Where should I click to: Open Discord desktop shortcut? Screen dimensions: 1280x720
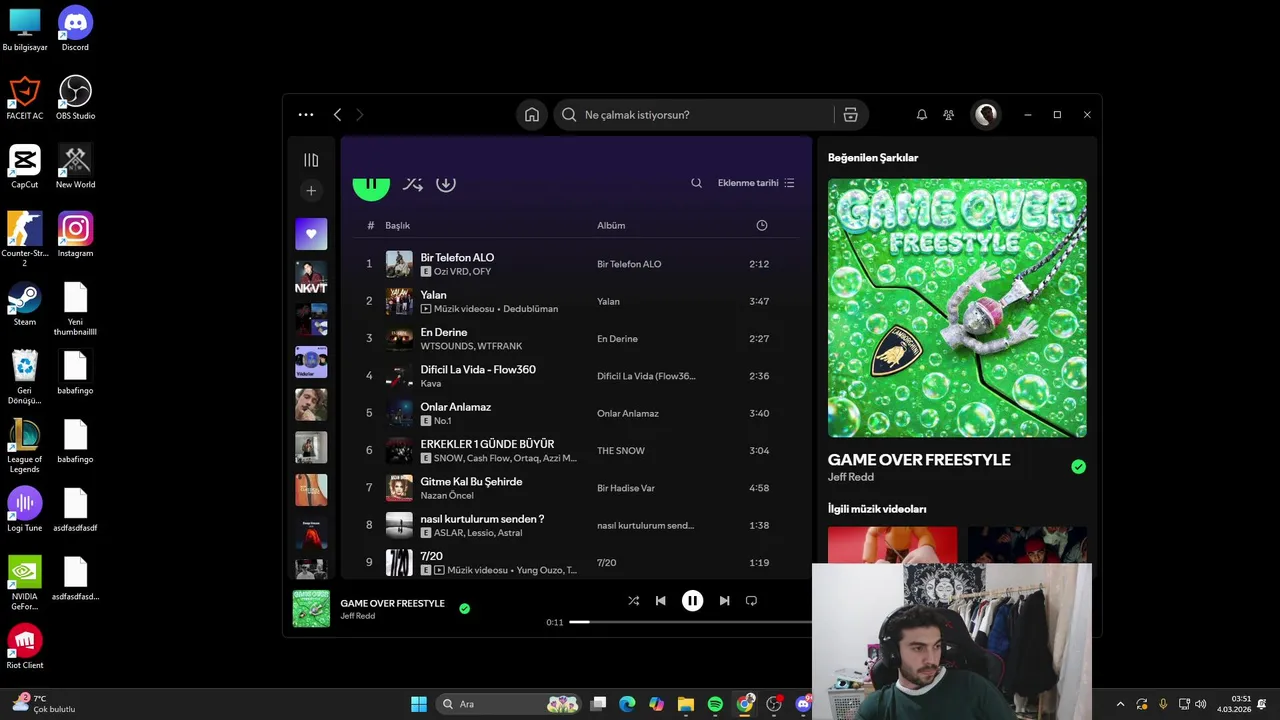pyautogui.click(x=75, y=29)
